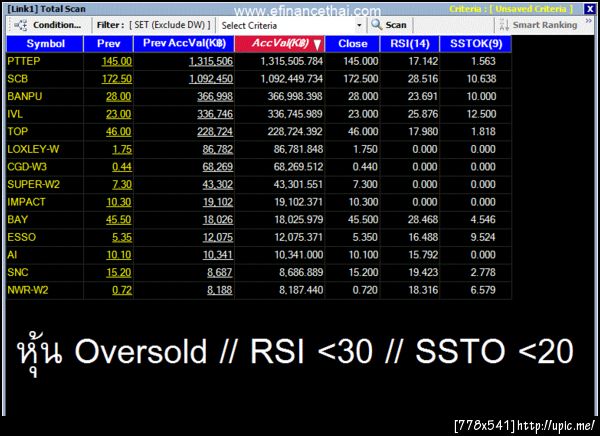Click the Smart Ranking sort icon
This screenshot has width=600, height=436.
(x=504, y=25)
